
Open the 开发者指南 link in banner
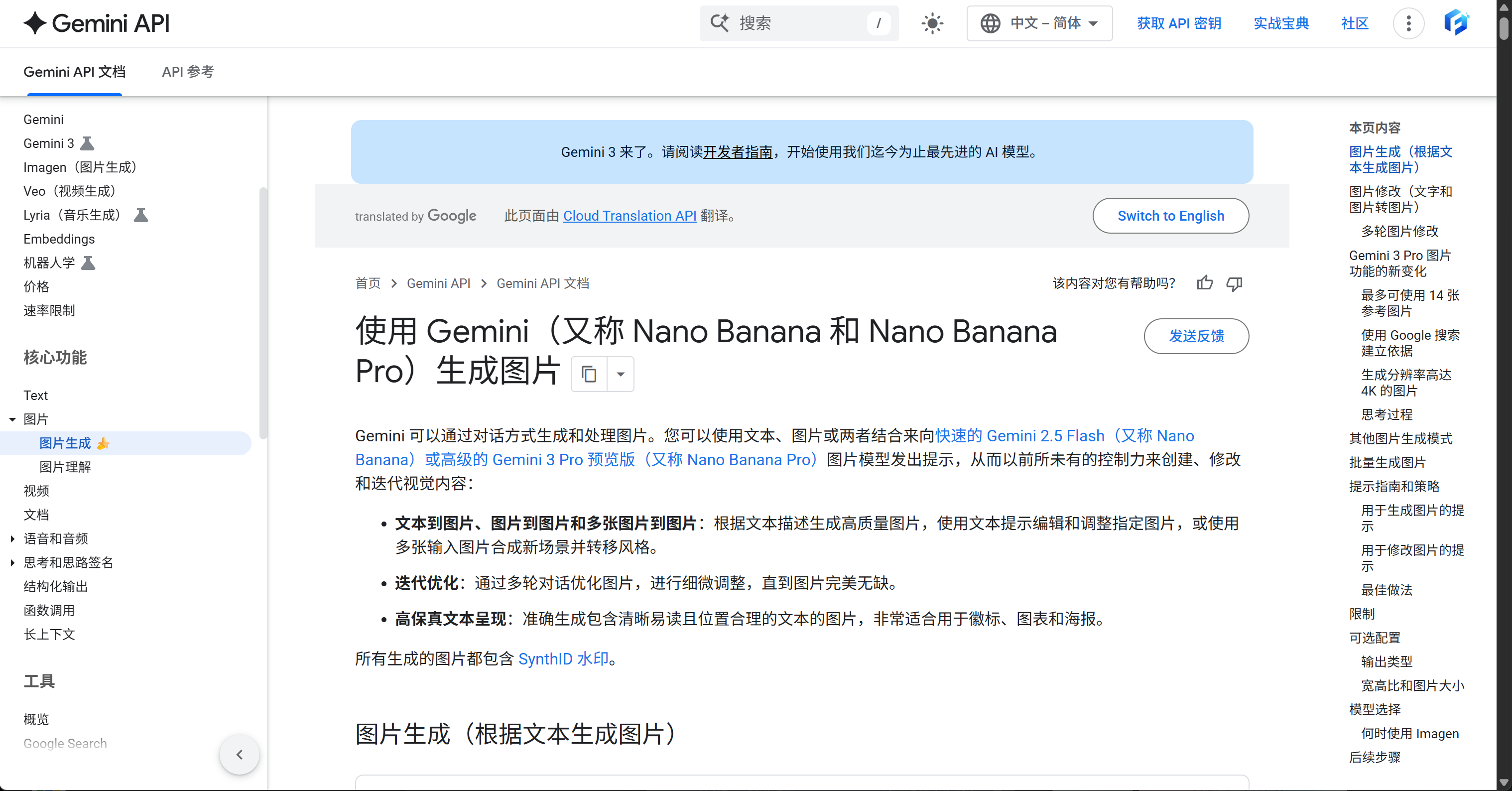738,152
